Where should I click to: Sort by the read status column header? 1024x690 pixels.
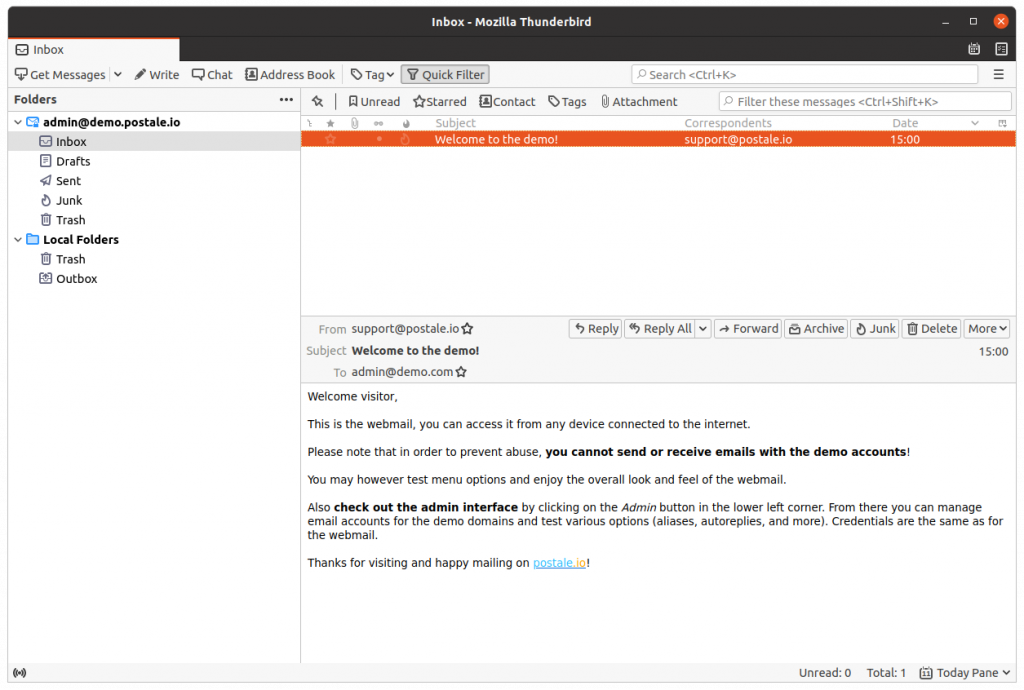[378, 123]
